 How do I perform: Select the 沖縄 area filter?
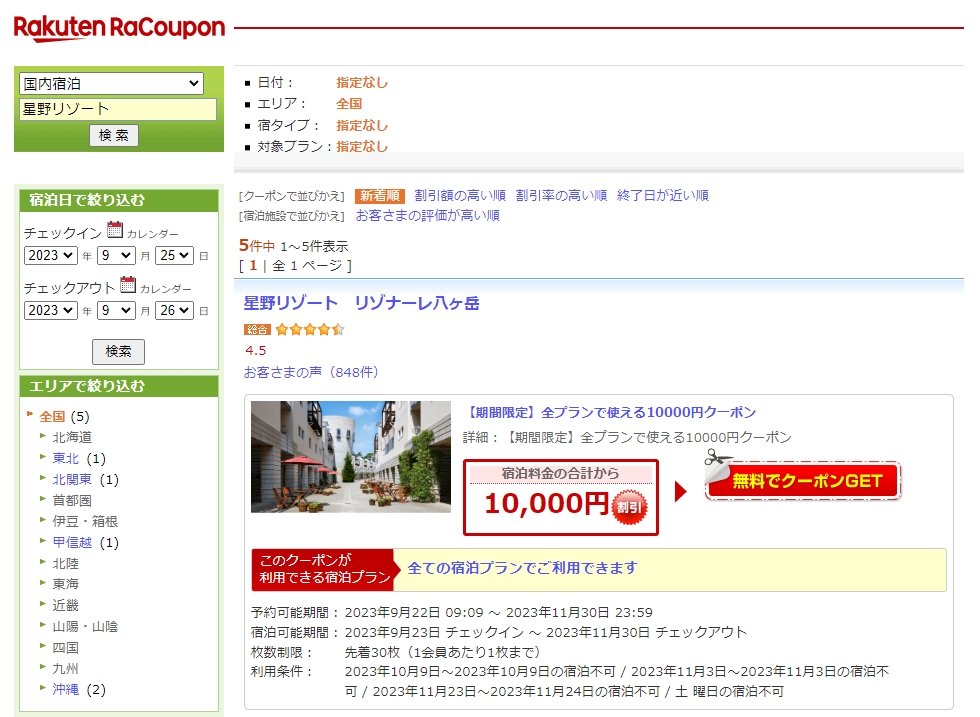66,689
